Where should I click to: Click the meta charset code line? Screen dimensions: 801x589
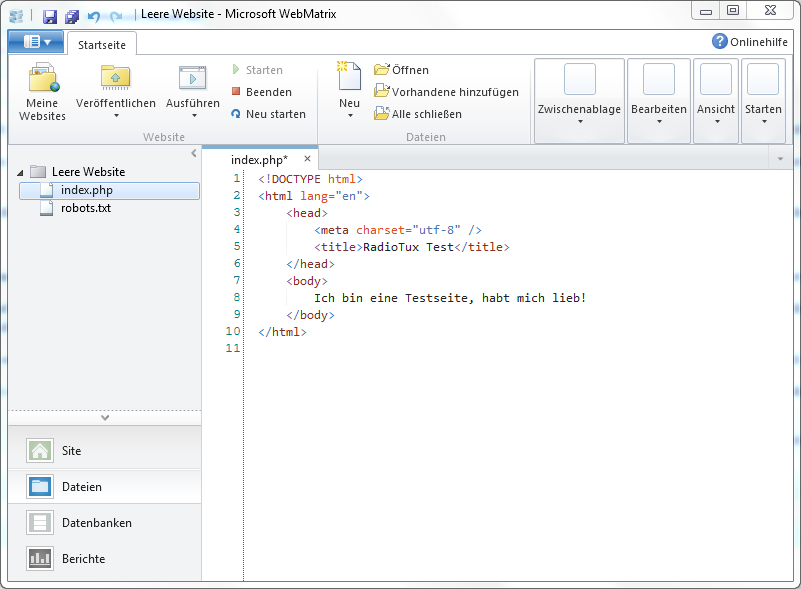397,230
